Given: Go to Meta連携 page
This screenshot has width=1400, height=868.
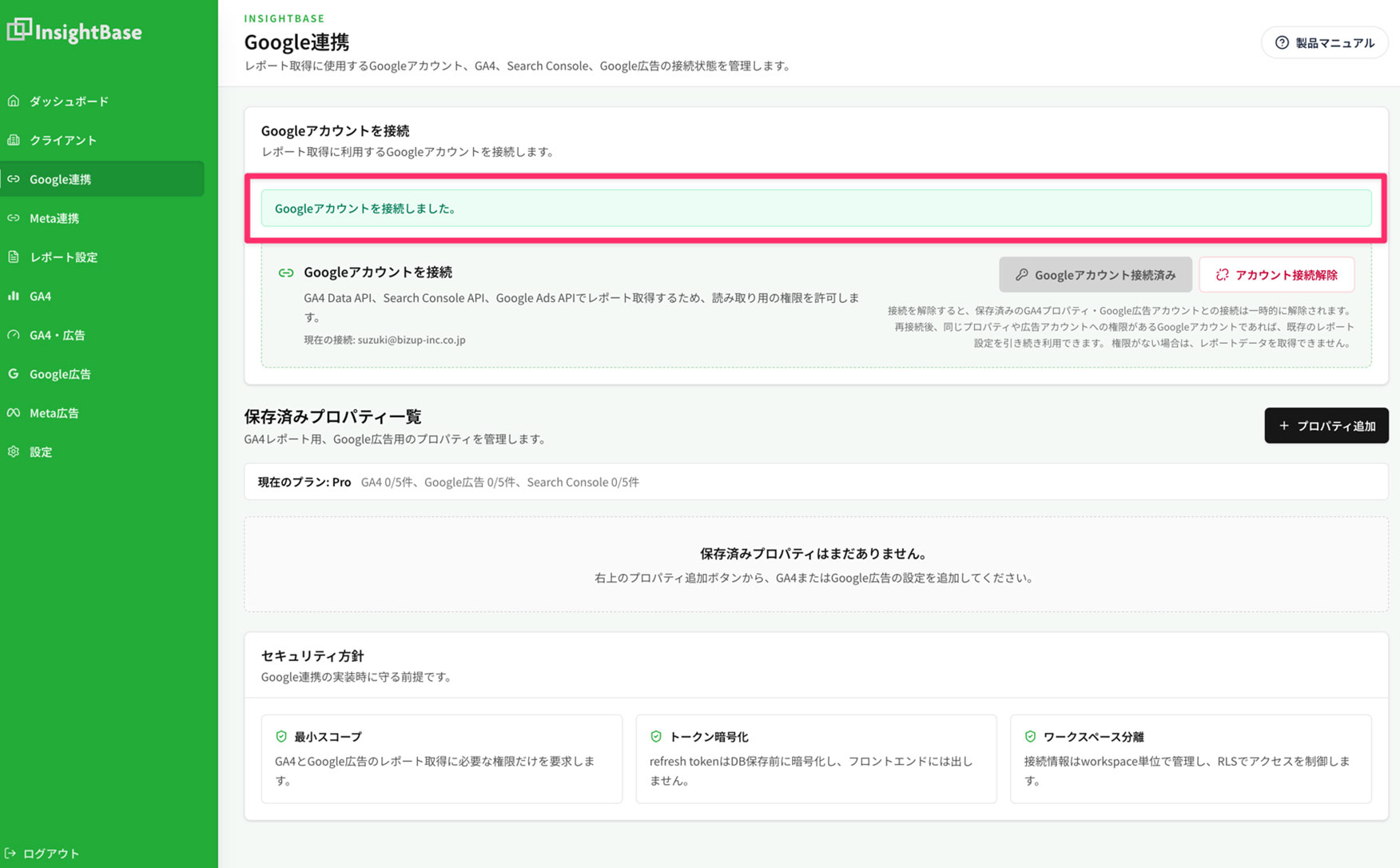Looking at the screenshot, I should (x=102, y=217).
